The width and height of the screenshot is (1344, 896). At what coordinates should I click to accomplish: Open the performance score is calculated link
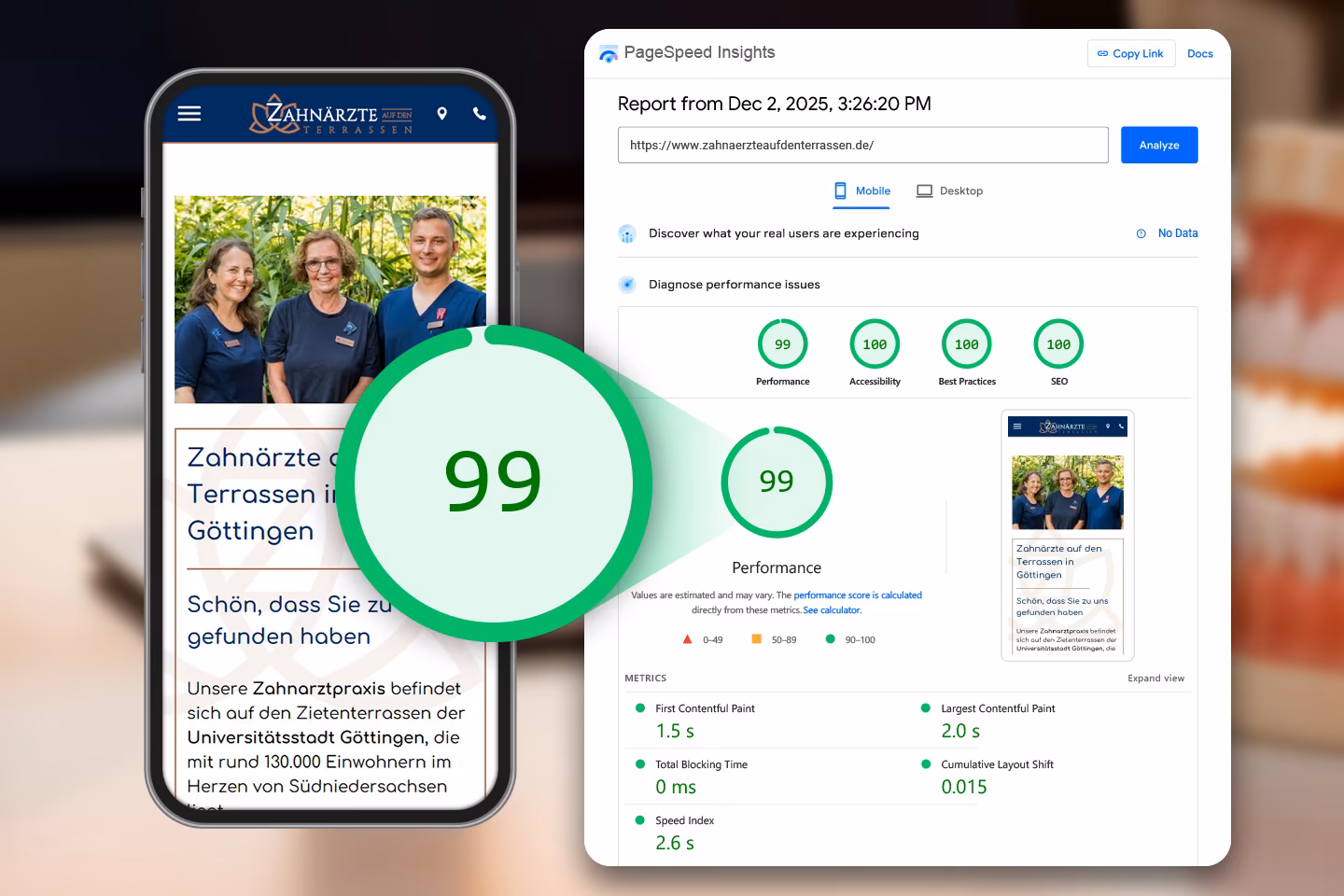(857, 595)
